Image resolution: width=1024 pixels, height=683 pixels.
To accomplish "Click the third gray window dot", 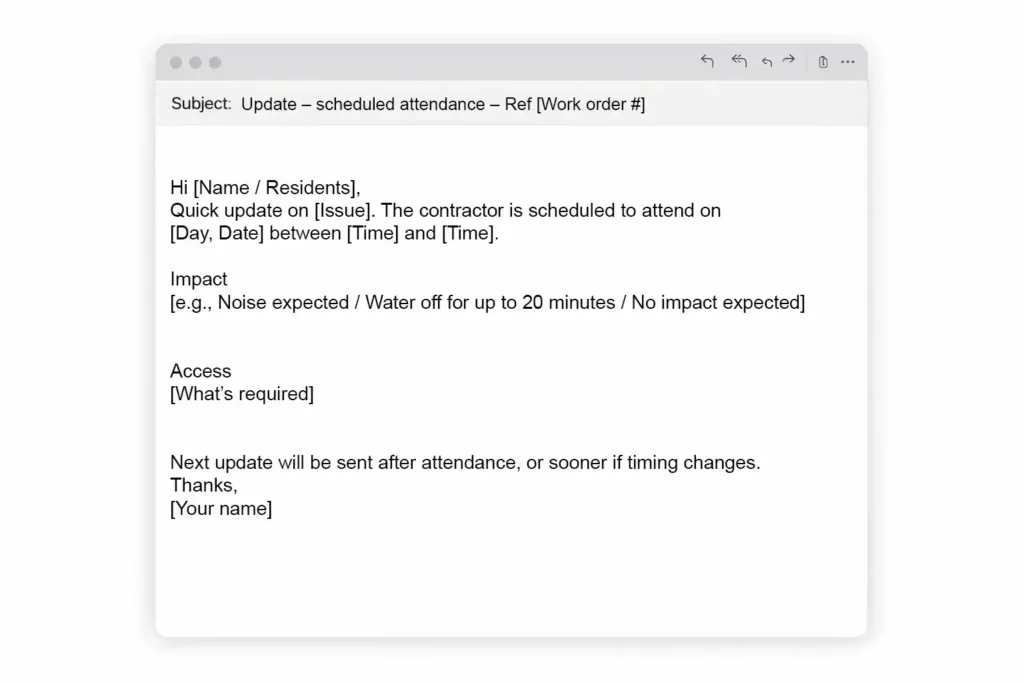I will pyautogui.click(x=215, y=63).
